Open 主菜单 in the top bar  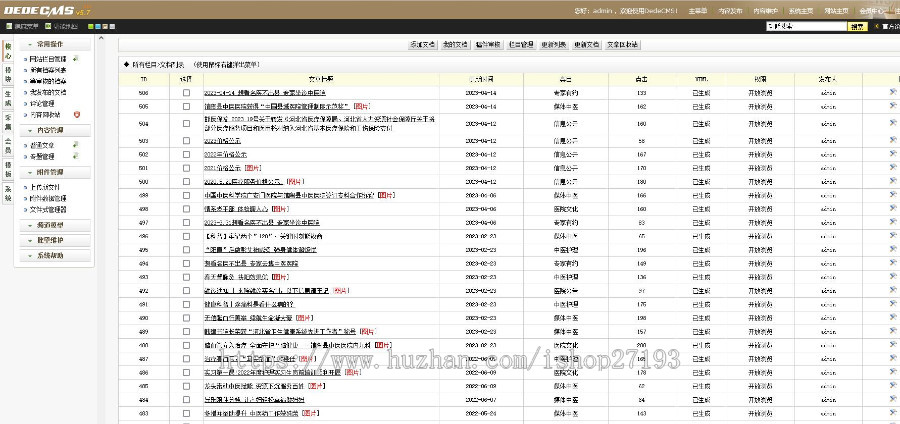click(697, 11)
